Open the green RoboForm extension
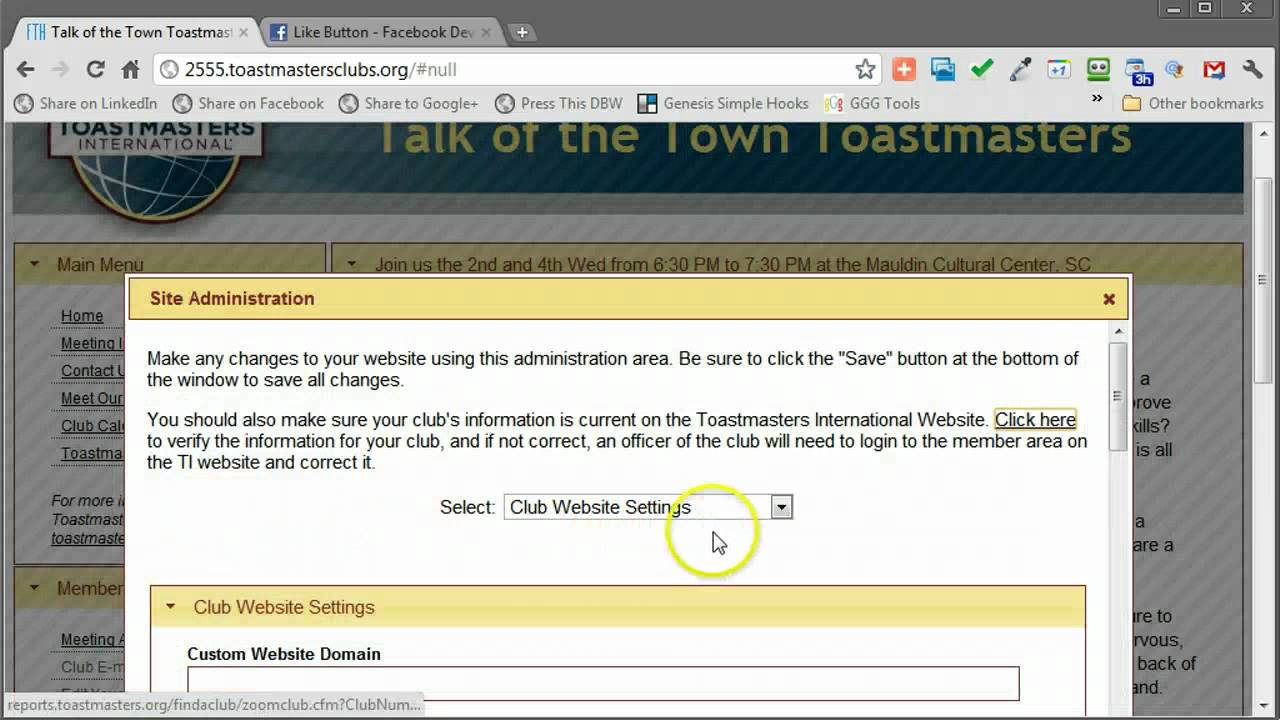This screenshot has width=1280, height=720. (1098, 69)
